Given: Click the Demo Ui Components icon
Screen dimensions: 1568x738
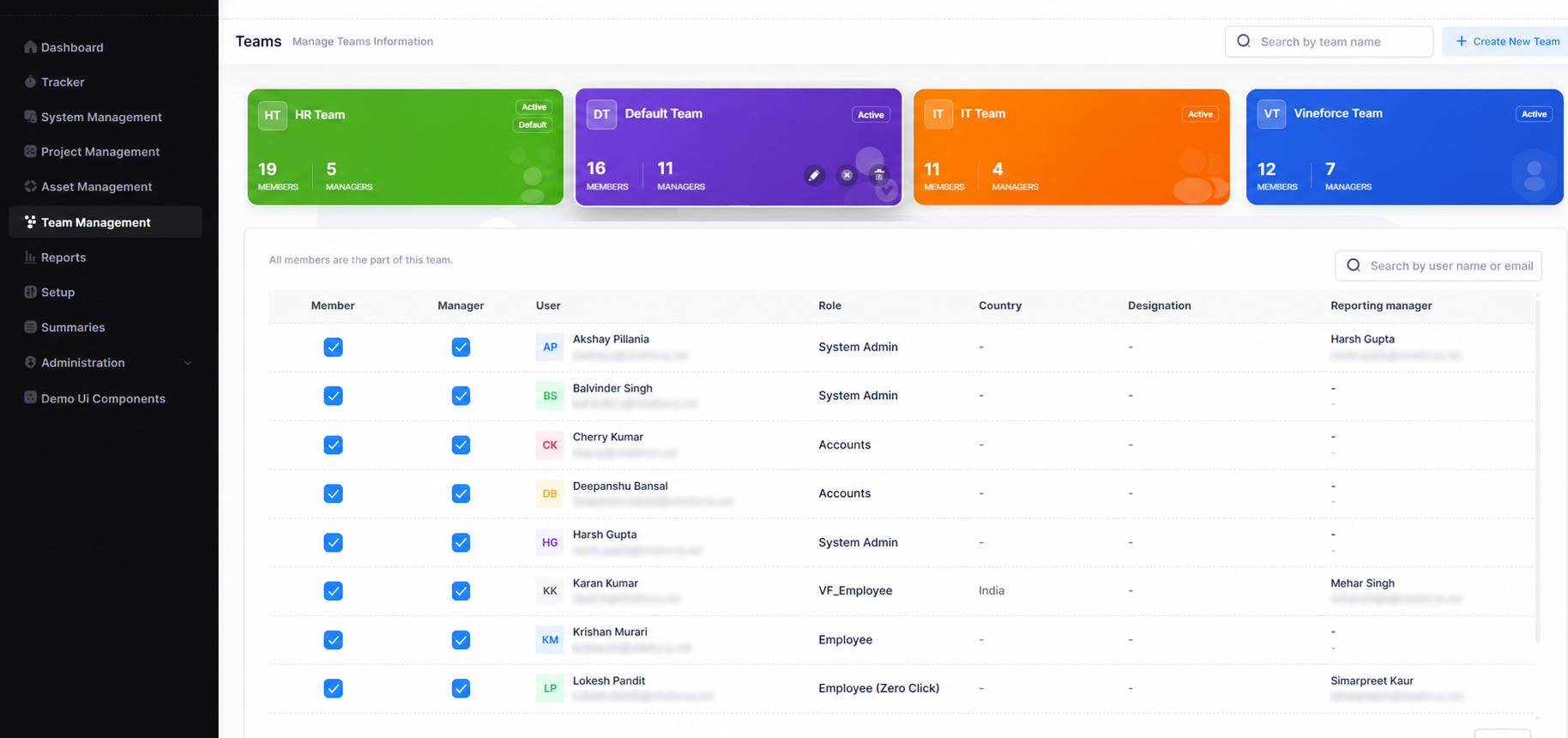Looking at the screenshot, I should point(30,397).
